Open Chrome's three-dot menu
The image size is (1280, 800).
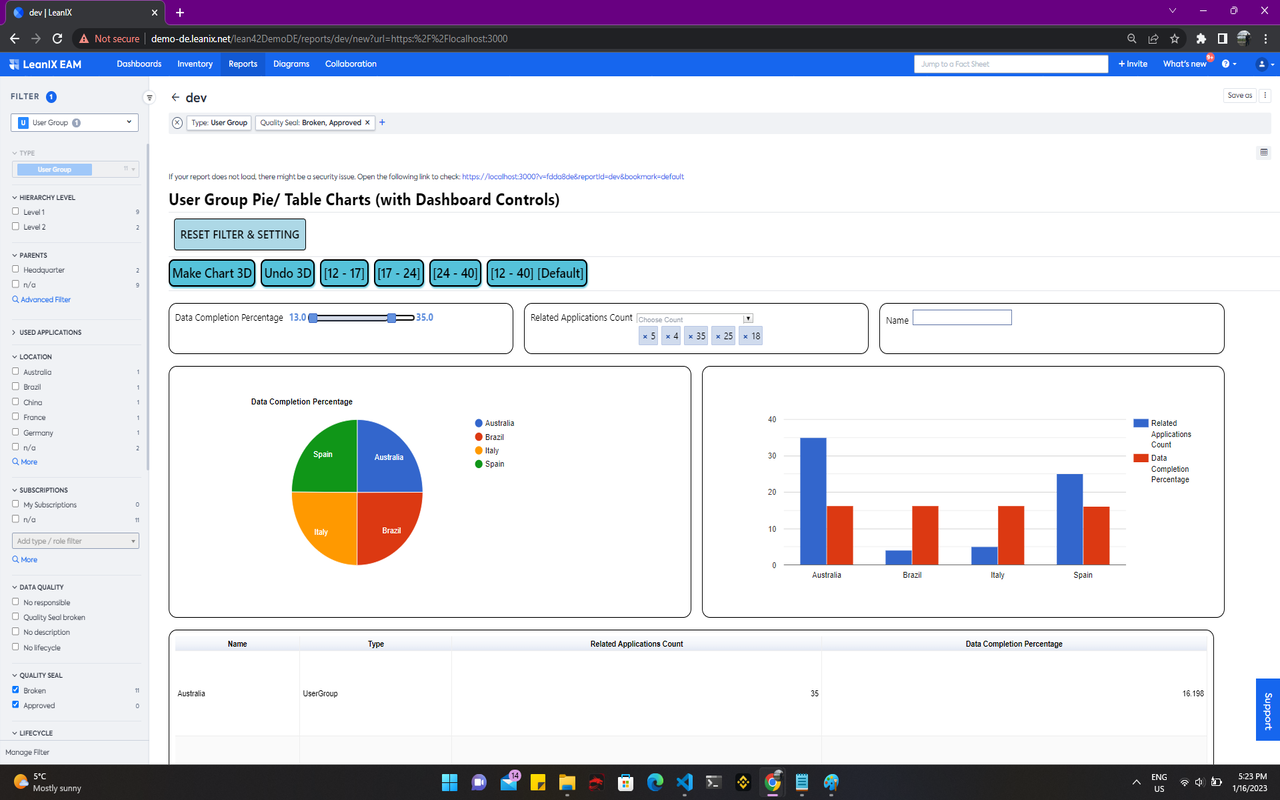pyautogui.click(x=1265, y=39)
